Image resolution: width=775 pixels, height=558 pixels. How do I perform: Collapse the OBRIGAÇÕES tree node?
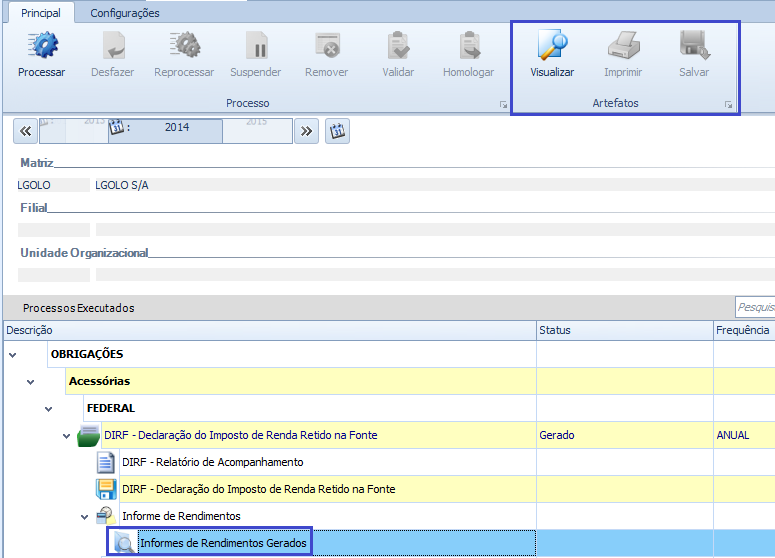tap(12, 354)
